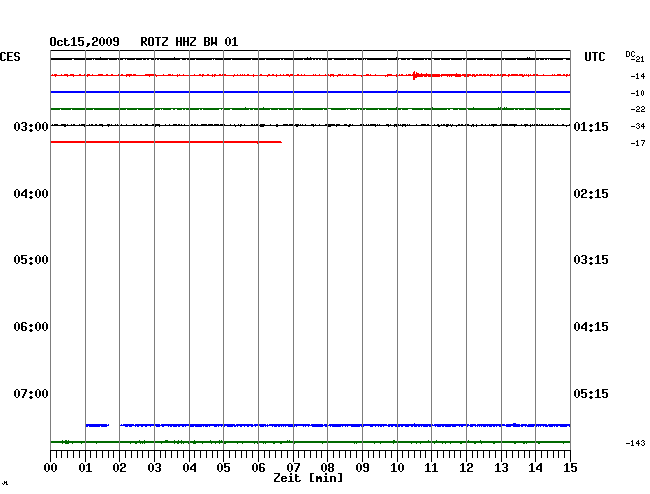The height and width of the screenshot is (494, 650).
Task: Click the x-axis minute label "10"
Action: click(x=397, y=468)
